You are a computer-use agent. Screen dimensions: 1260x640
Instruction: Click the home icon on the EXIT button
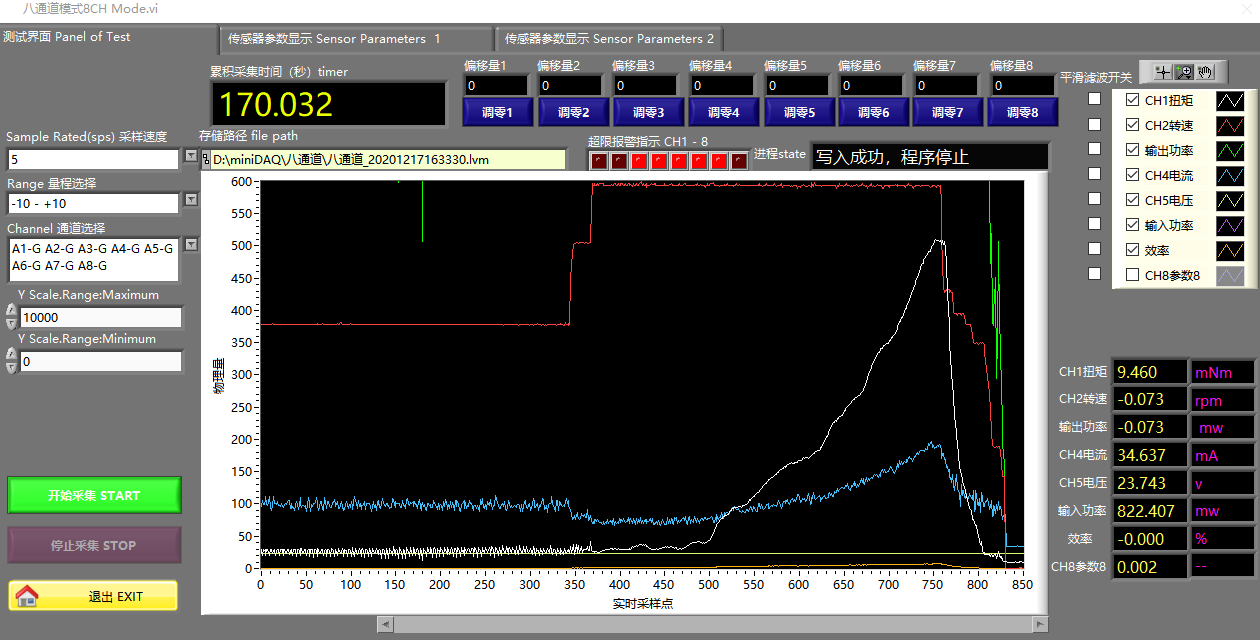pos(27,596)
